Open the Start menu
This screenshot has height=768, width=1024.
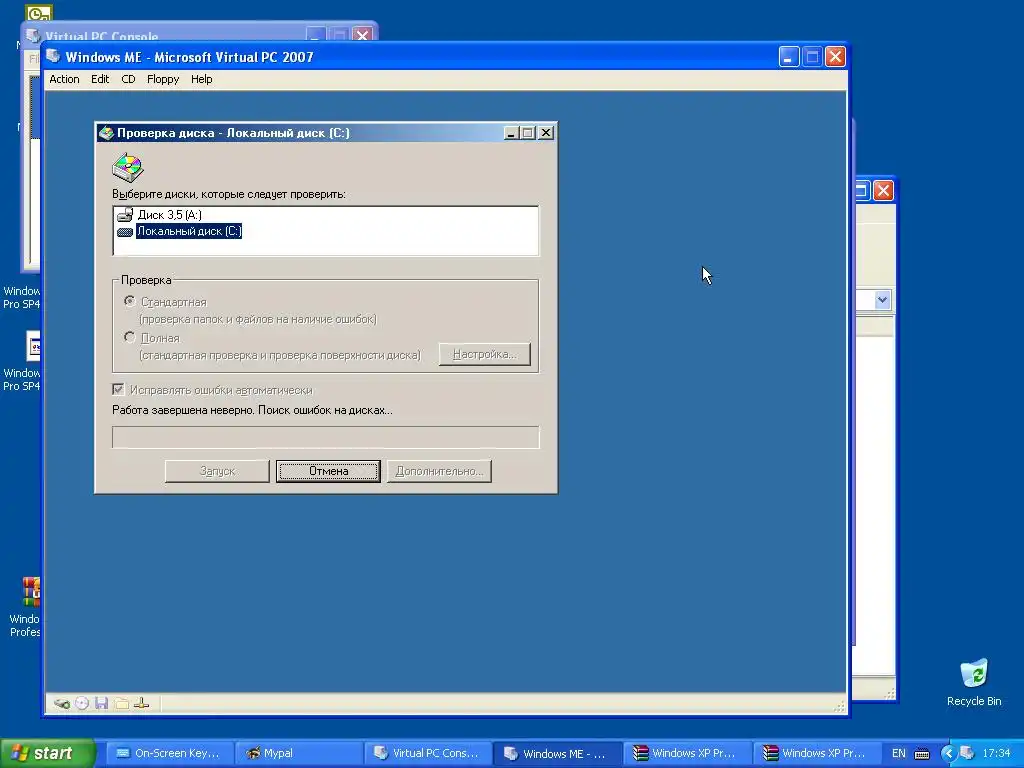tap(47, 753)
